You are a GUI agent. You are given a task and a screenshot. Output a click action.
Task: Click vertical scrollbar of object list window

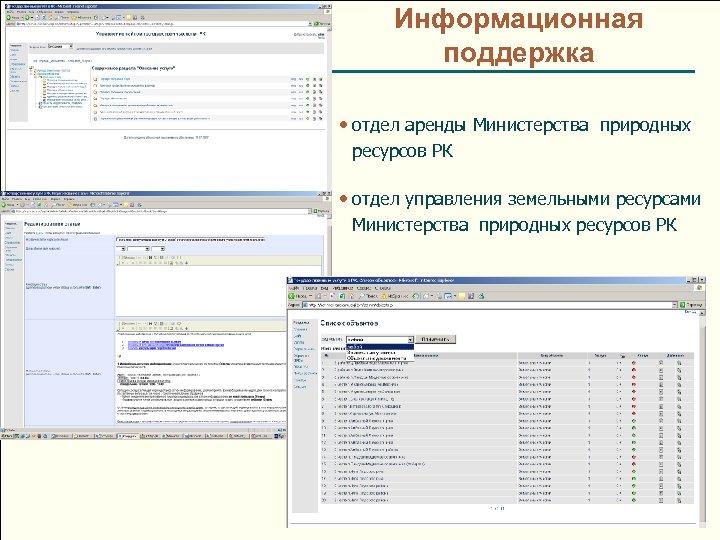pos(702,418)
